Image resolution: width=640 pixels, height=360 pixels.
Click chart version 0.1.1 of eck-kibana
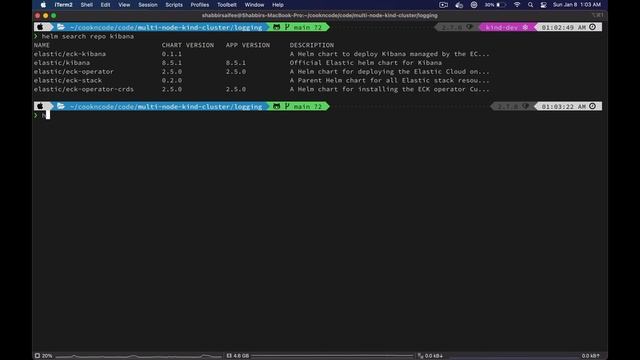tap(172, 54)
